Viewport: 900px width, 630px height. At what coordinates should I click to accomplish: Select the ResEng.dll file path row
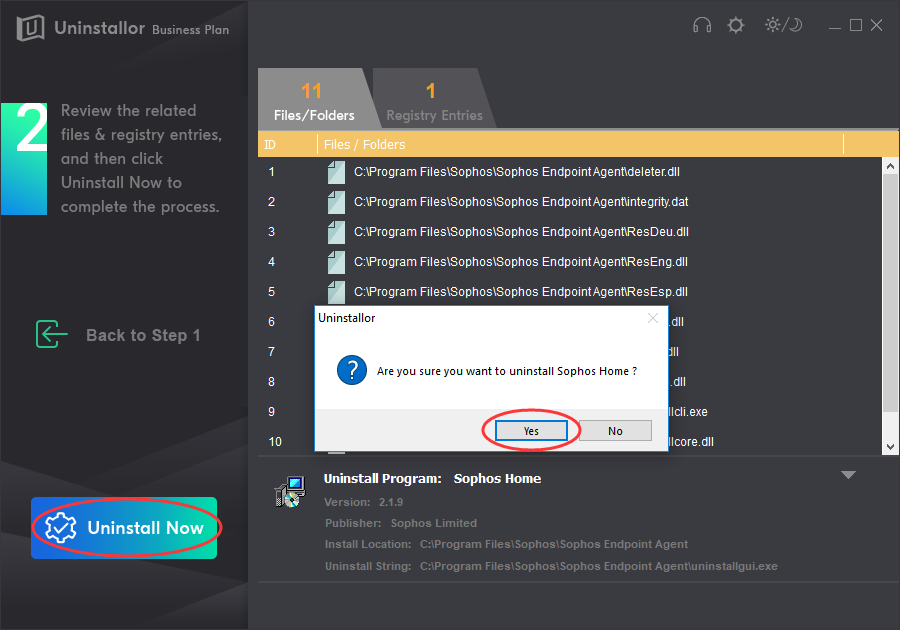click(521, 262)
